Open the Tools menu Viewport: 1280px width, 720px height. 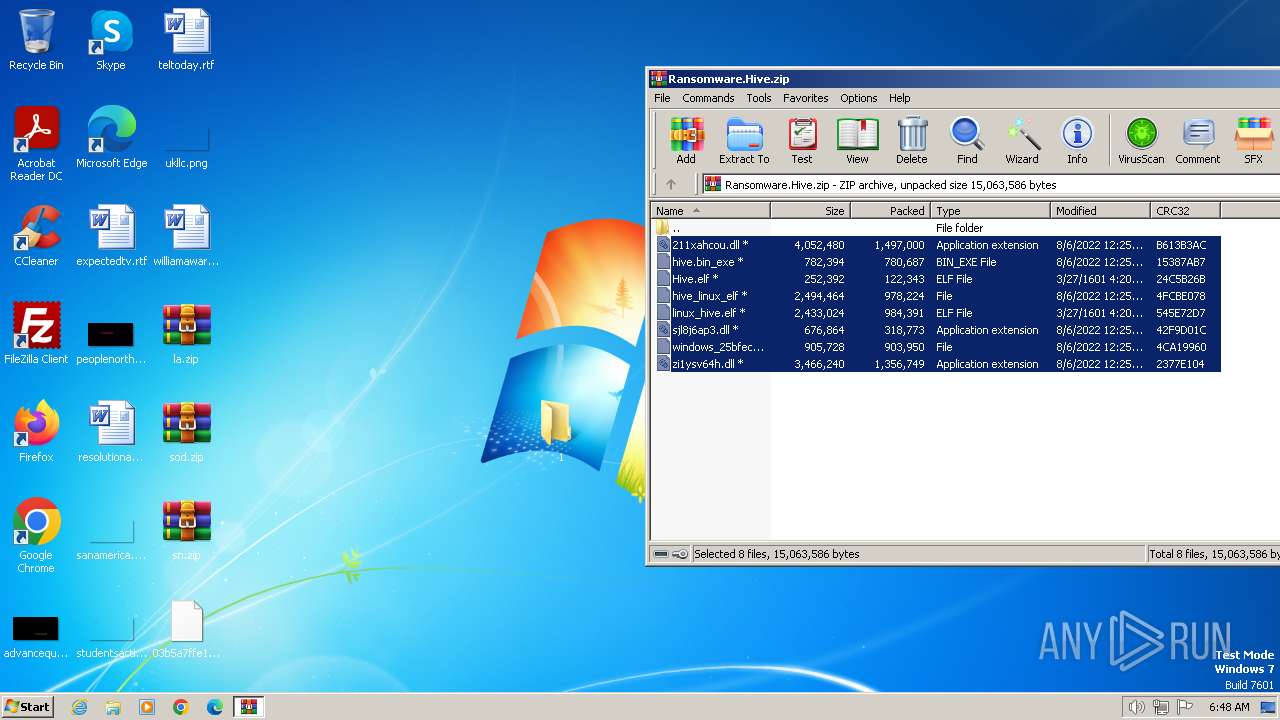759,98
